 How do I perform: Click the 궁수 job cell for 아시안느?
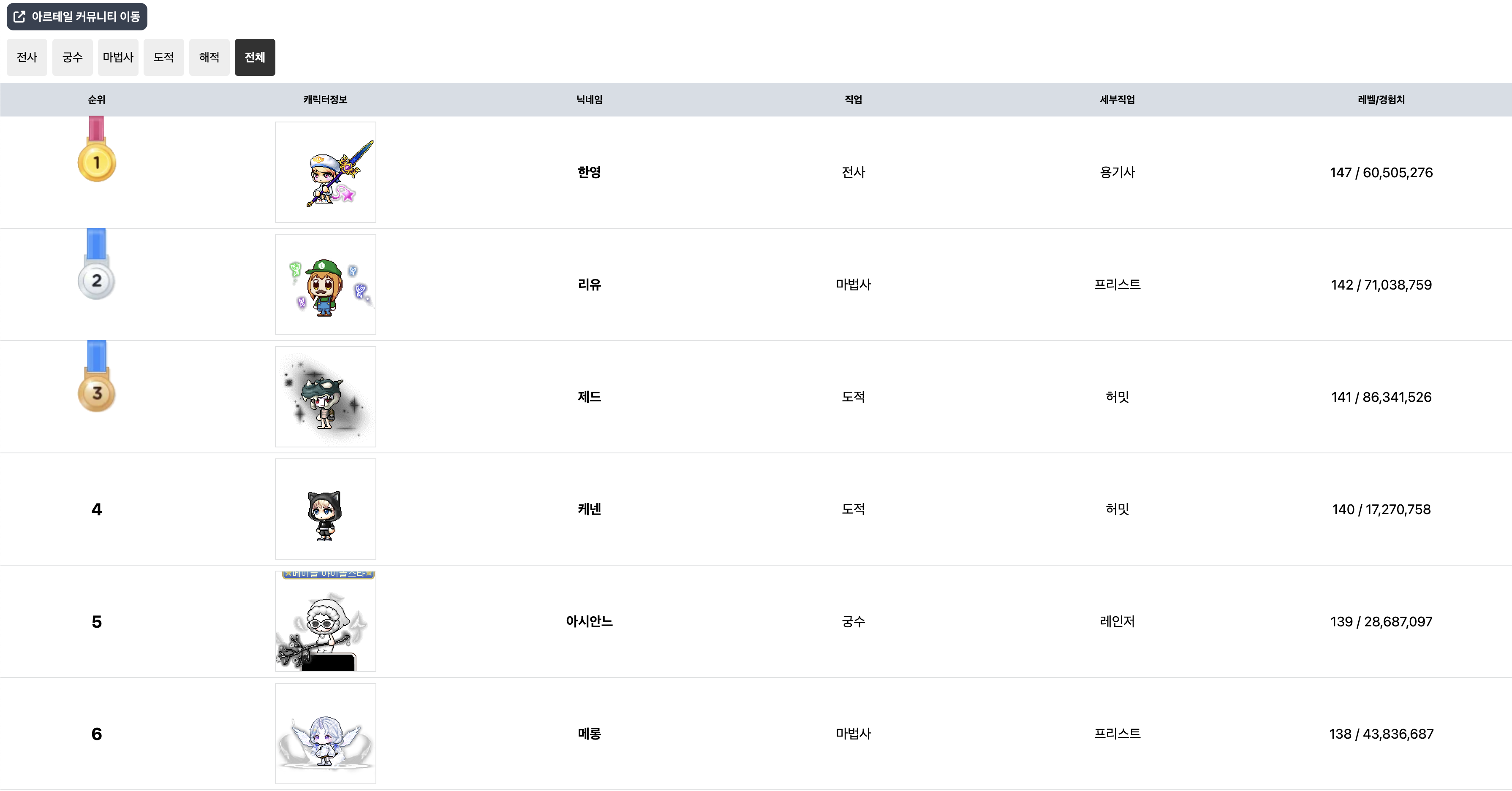[x=854, y=621]
